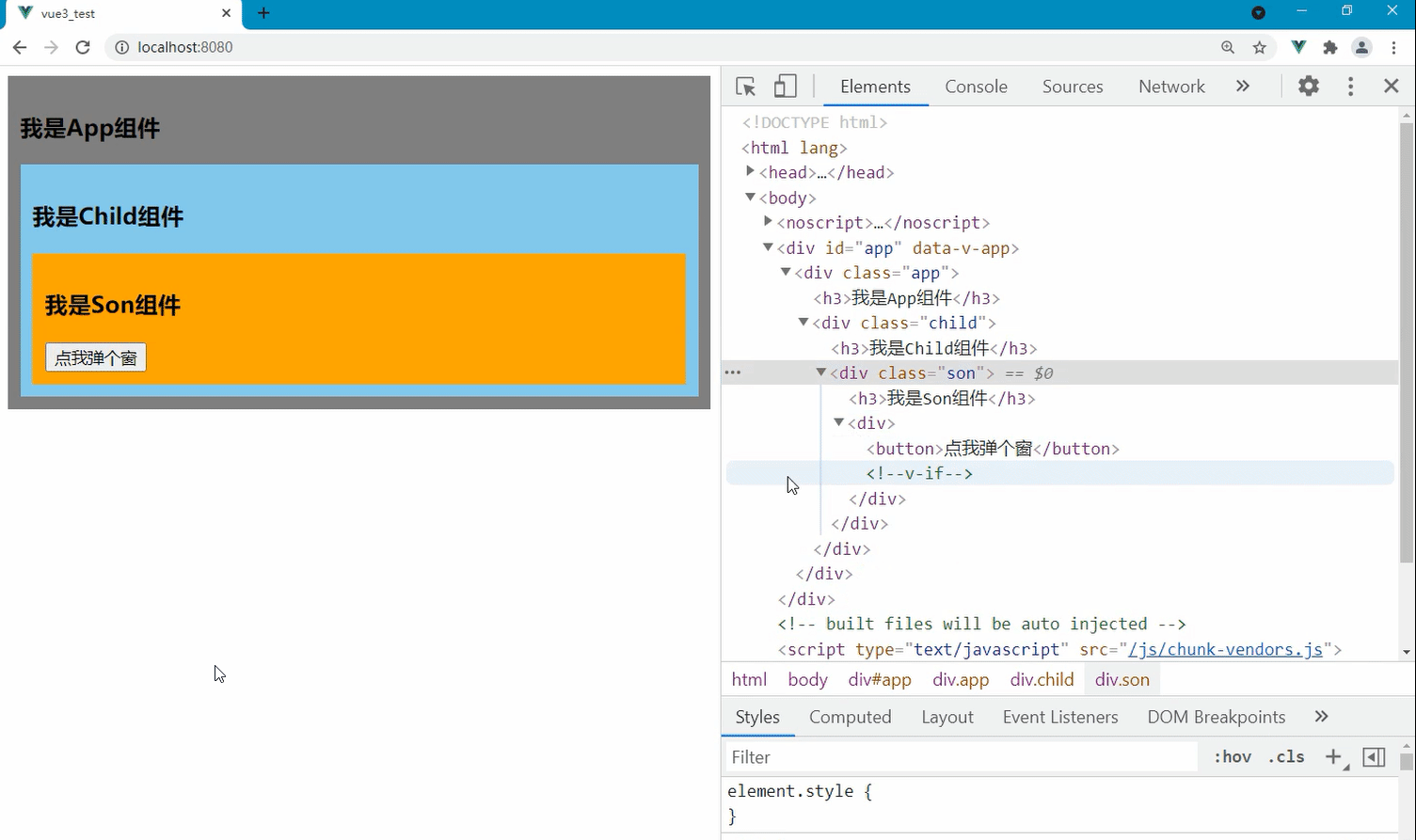The width and height of the screenshot is (1416, 840).
Task: Switch to the Sources tab
Action: tap(1073, 87)
